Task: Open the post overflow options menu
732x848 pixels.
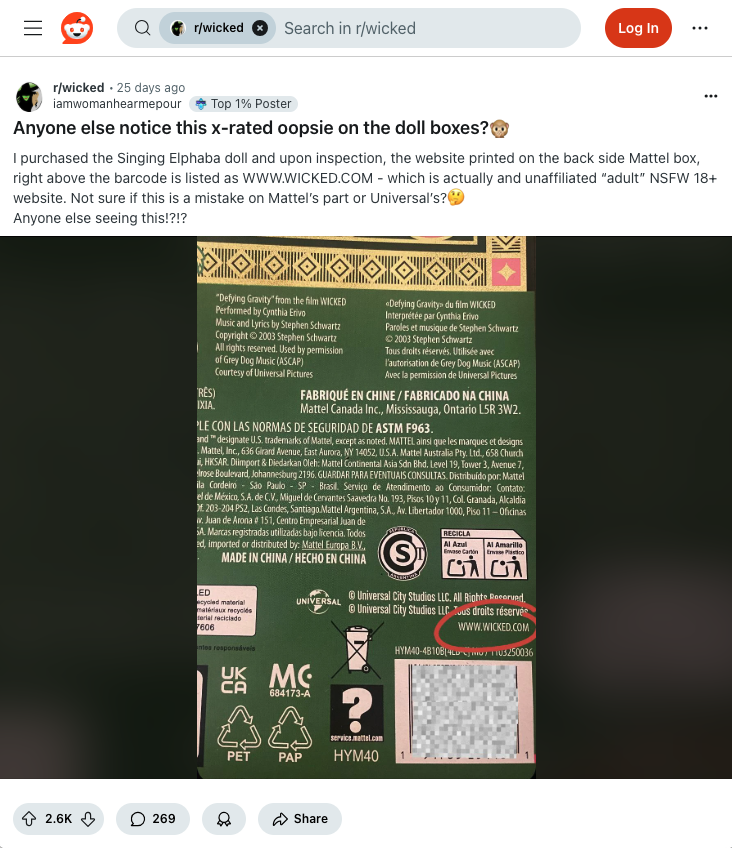Action: click(x=710, y=96)
